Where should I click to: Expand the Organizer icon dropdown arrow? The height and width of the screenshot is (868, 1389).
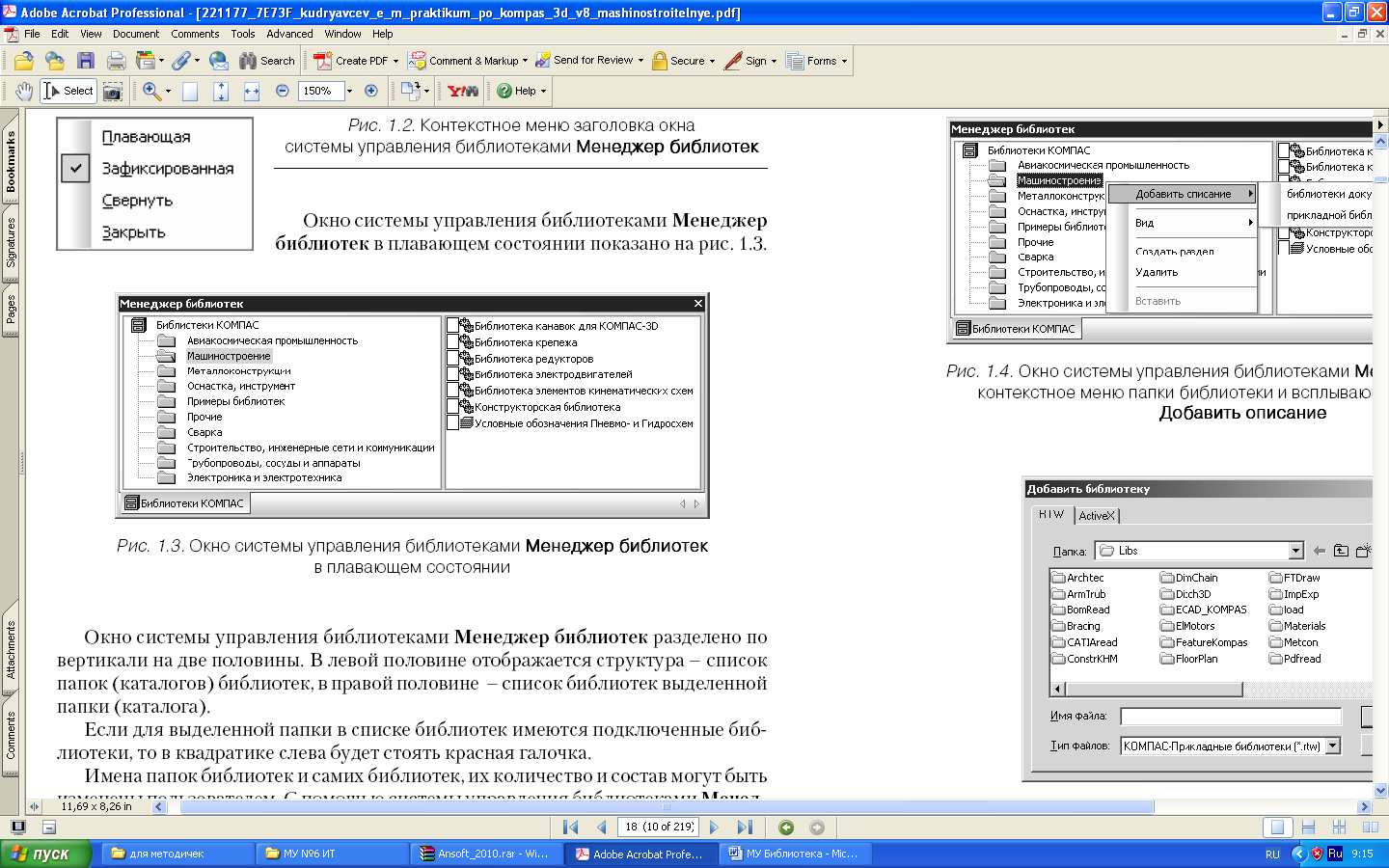click(161, 61)
